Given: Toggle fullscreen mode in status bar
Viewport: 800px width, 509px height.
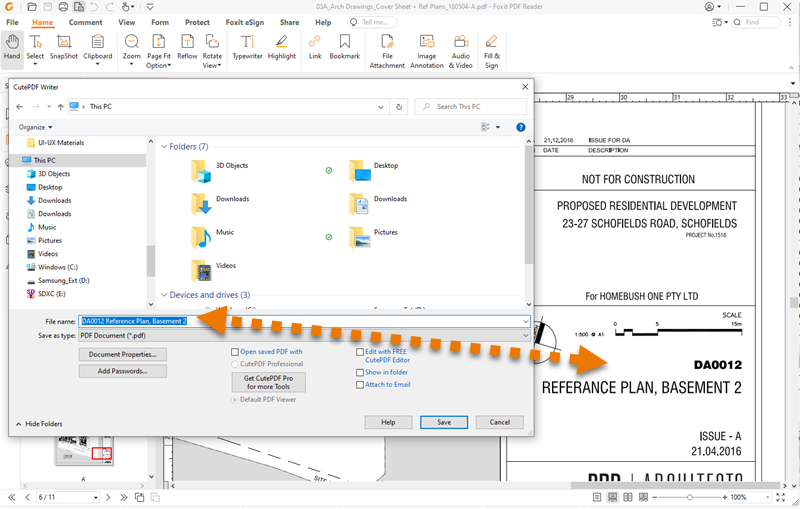Looking at the screenshot, I should (780, 497).
